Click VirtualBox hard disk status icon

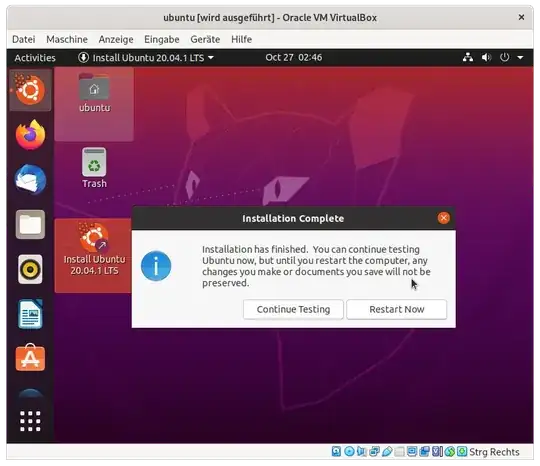pos(336,452)
